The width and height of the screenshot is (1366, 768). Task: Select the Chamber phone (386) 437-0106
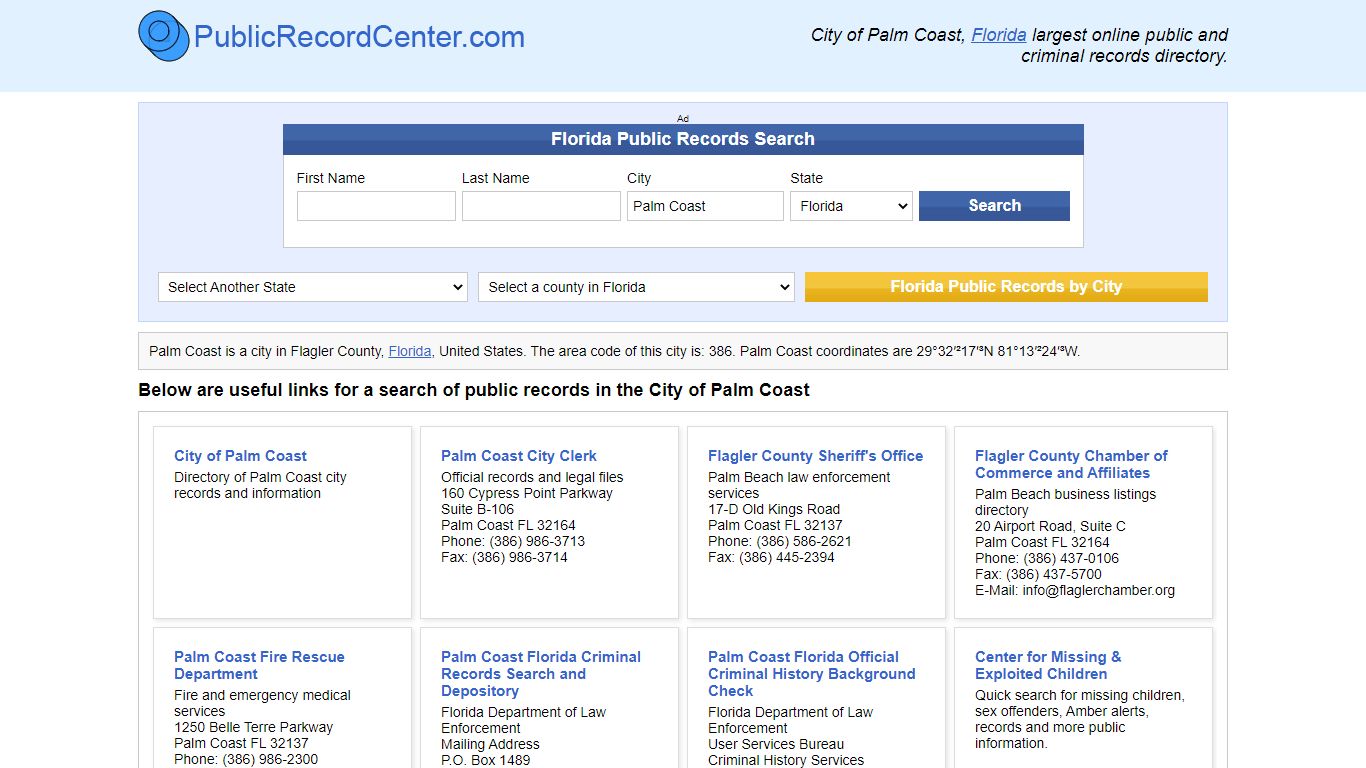tap(1071, 558)
